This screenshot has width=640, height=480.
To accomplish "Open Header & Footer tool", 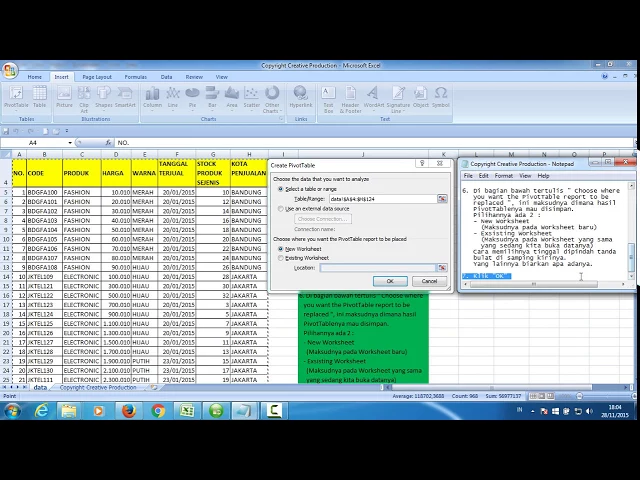I will (x=350, y=99).
